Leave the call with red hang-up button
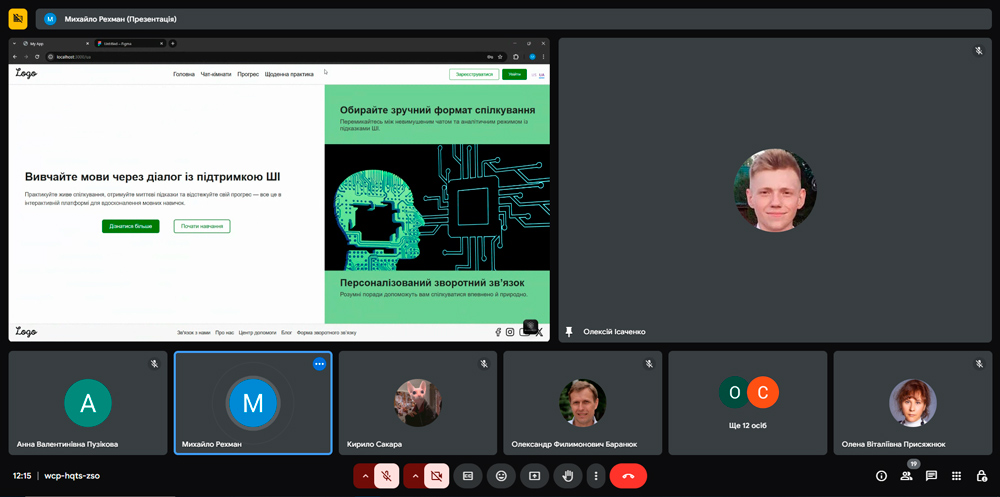The image size is (1000, 497). click(x=628, y=476)
